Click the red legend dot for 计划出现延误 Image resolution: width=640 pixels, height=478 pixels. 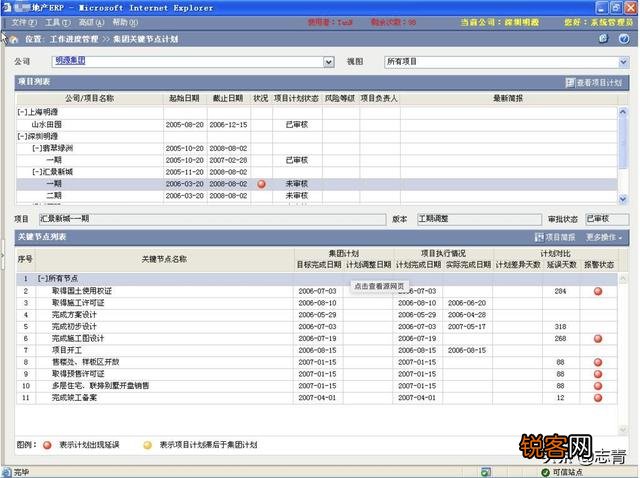click(x=47, y=445)
